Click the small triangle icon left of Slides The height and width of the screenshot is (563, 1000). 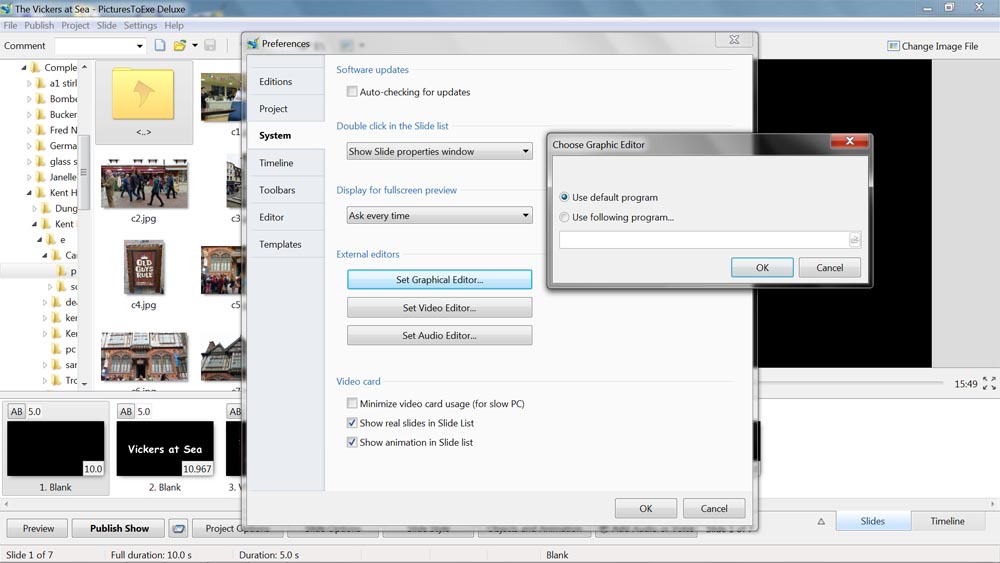click(x=821, y=522)
